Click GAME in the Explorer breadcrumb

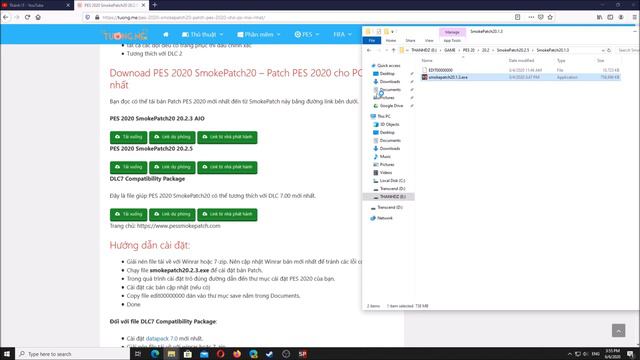[x=450, y=50]
